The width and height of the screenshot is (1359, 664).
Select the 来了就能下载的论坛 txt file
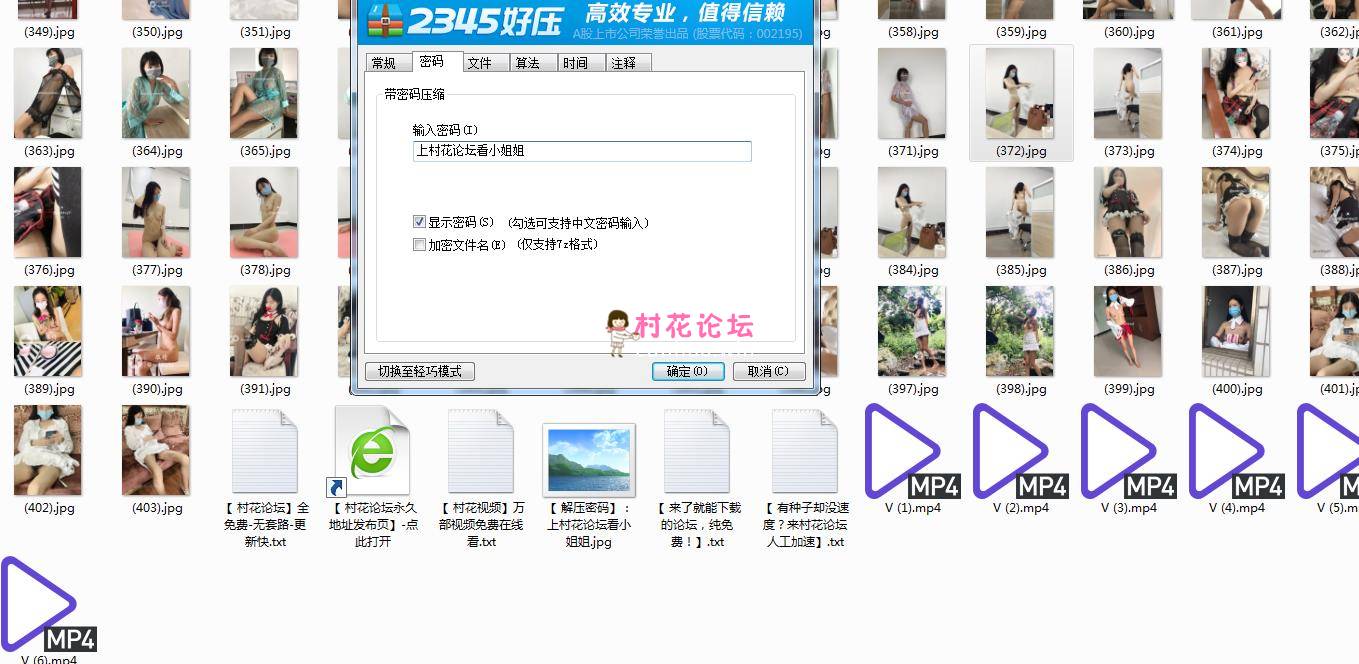[696, 452]
